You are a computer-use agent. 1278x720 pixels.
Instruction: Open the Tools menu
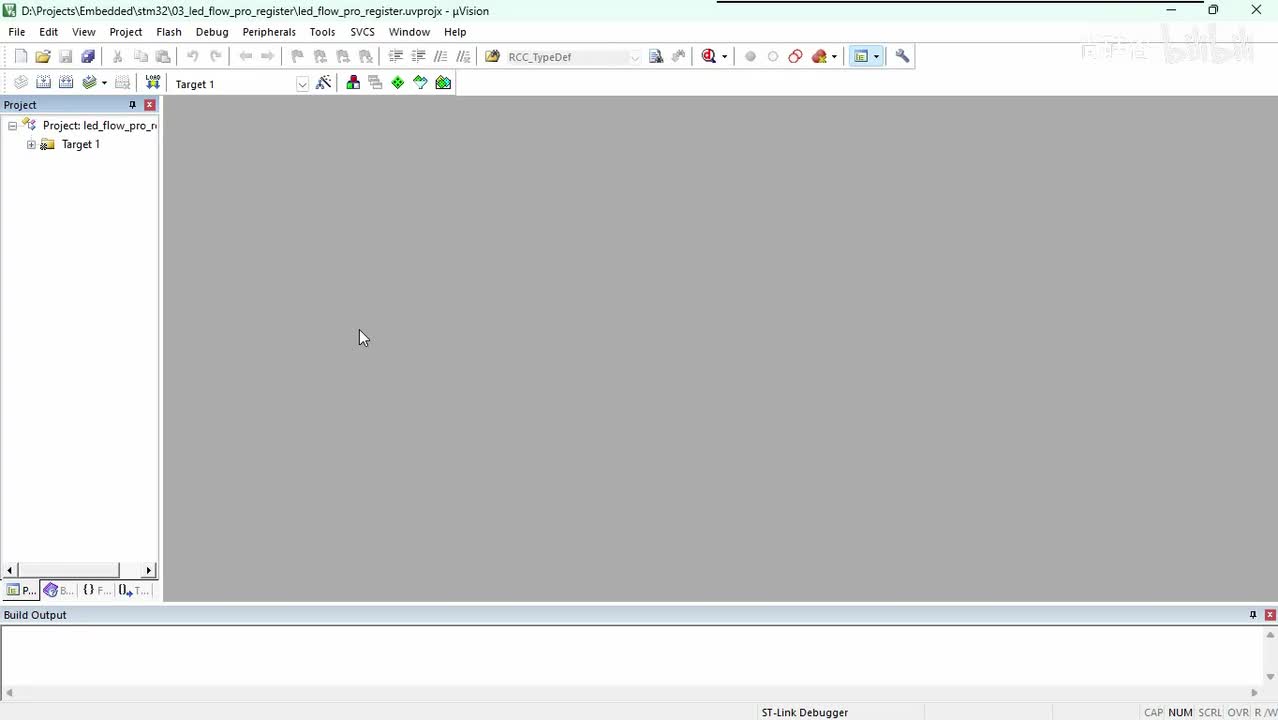click(322, 32)
